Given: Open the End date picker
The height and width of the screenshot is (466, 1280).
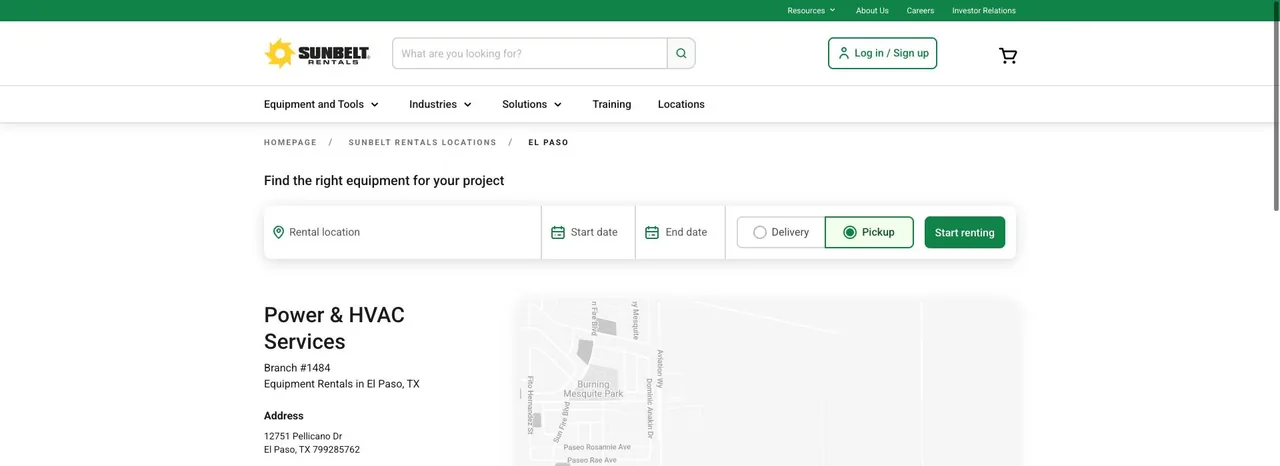Looking at the screenshot, I should click(x=680, y=232).
